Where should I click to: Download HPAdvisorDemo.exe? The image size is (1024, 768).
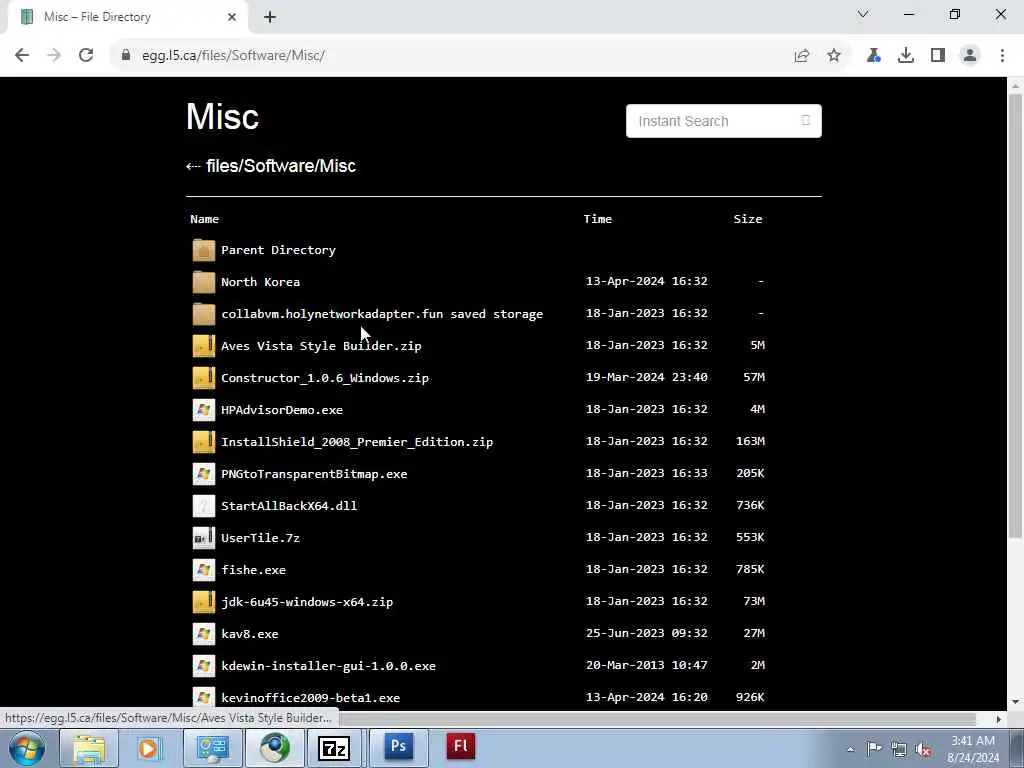(x=281, y=410)
